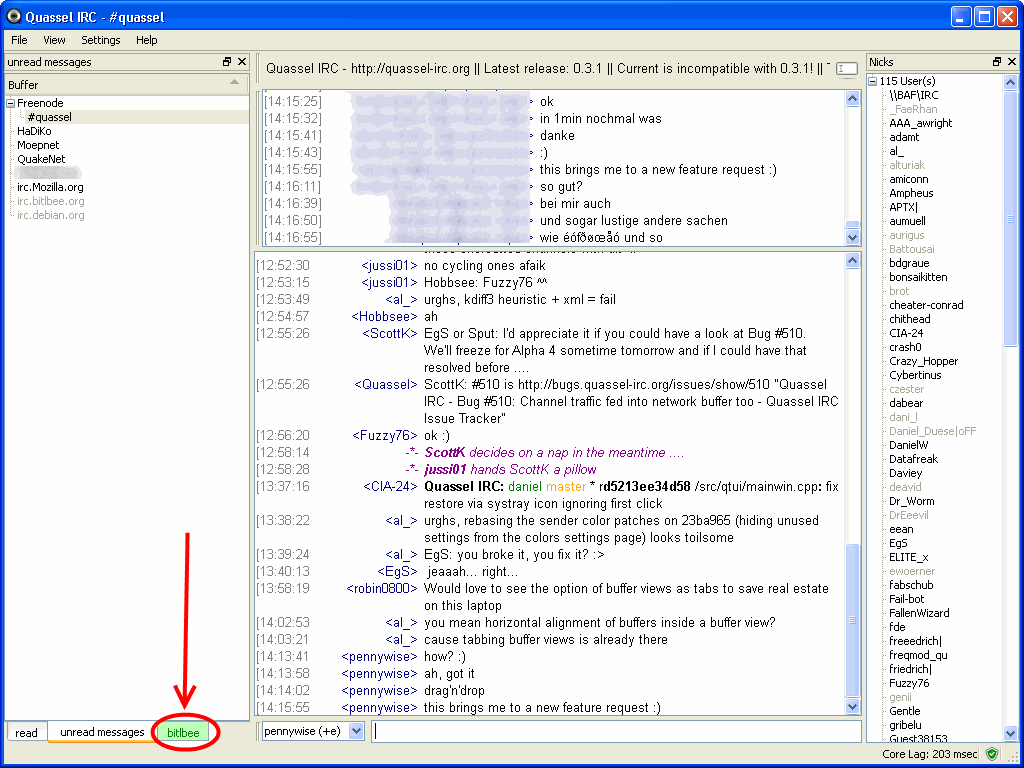Click the Buffer column header
The height and width of the screenshot is (768, 1024).
(127, 84)
